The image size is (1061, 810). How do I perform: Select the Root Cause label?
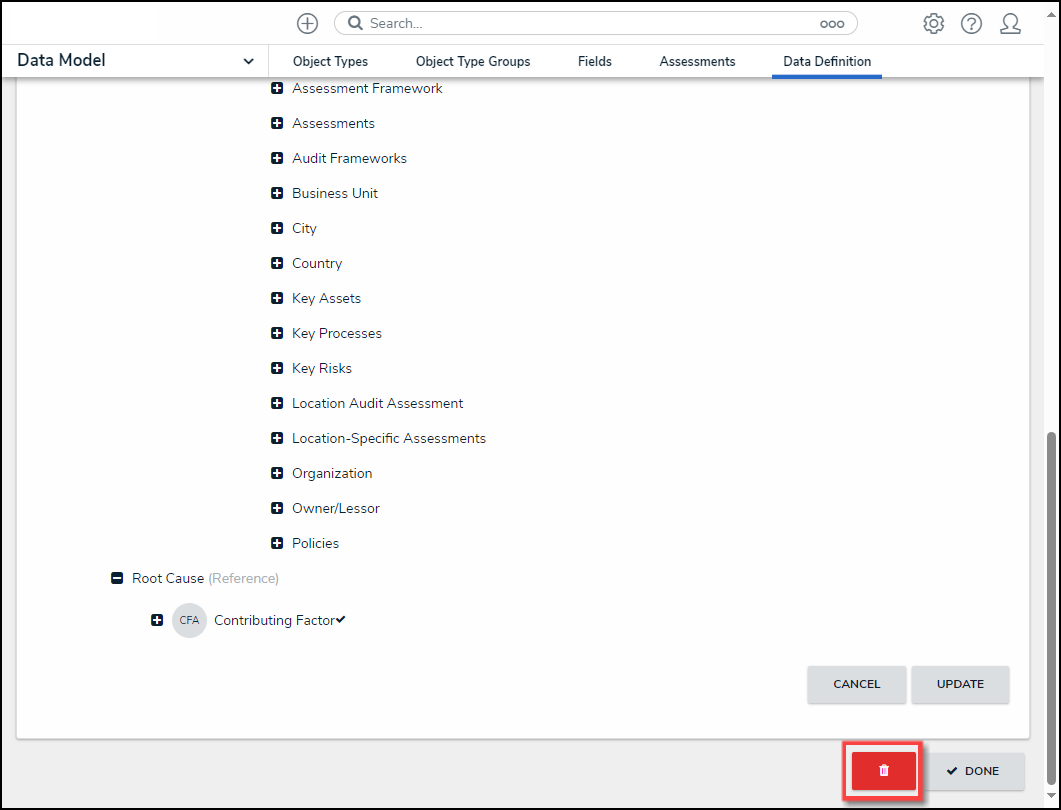pos(168,579)
